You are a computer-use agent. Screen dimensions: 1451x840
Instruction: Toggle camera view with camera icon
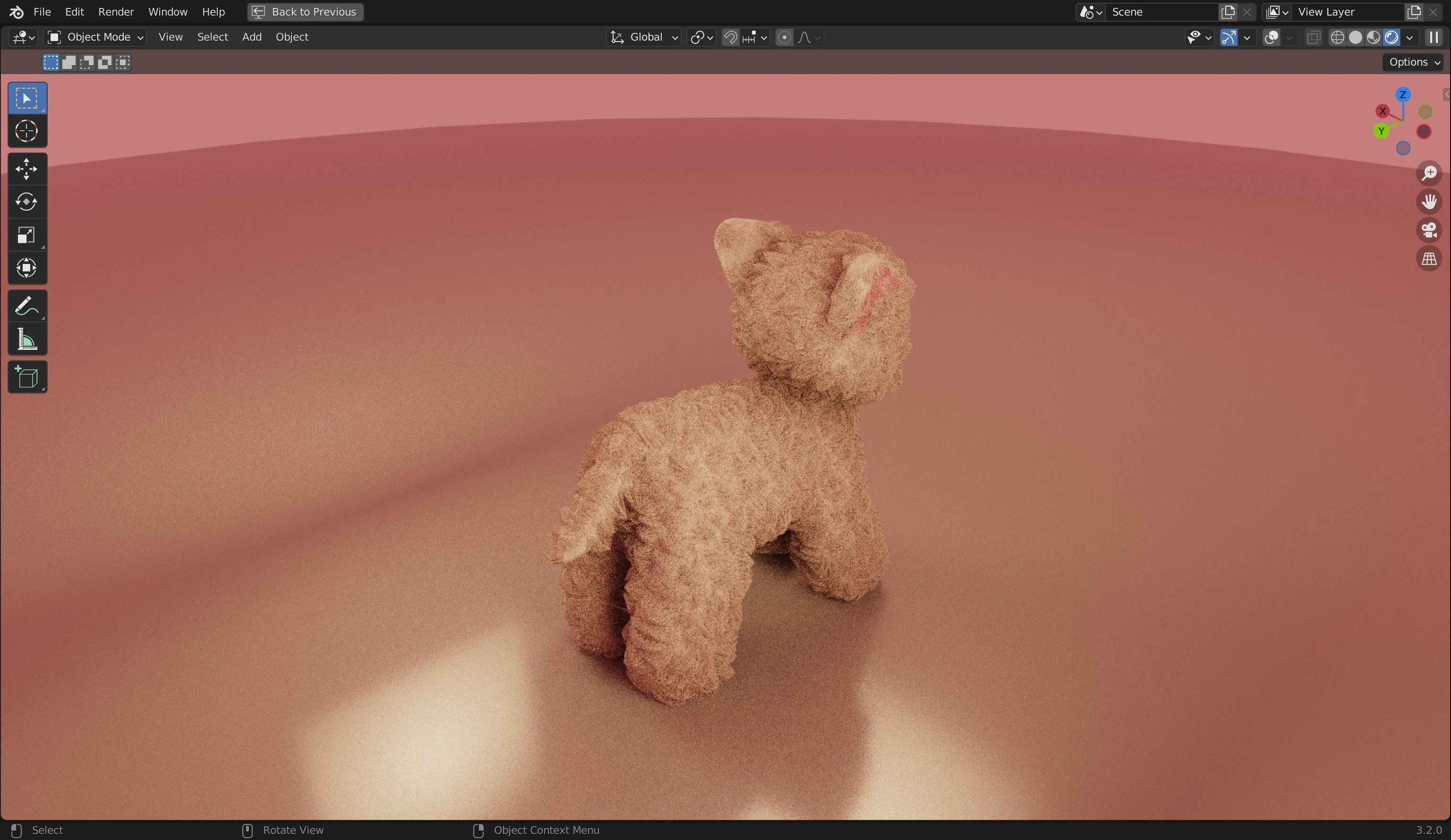coord(1428,230)
